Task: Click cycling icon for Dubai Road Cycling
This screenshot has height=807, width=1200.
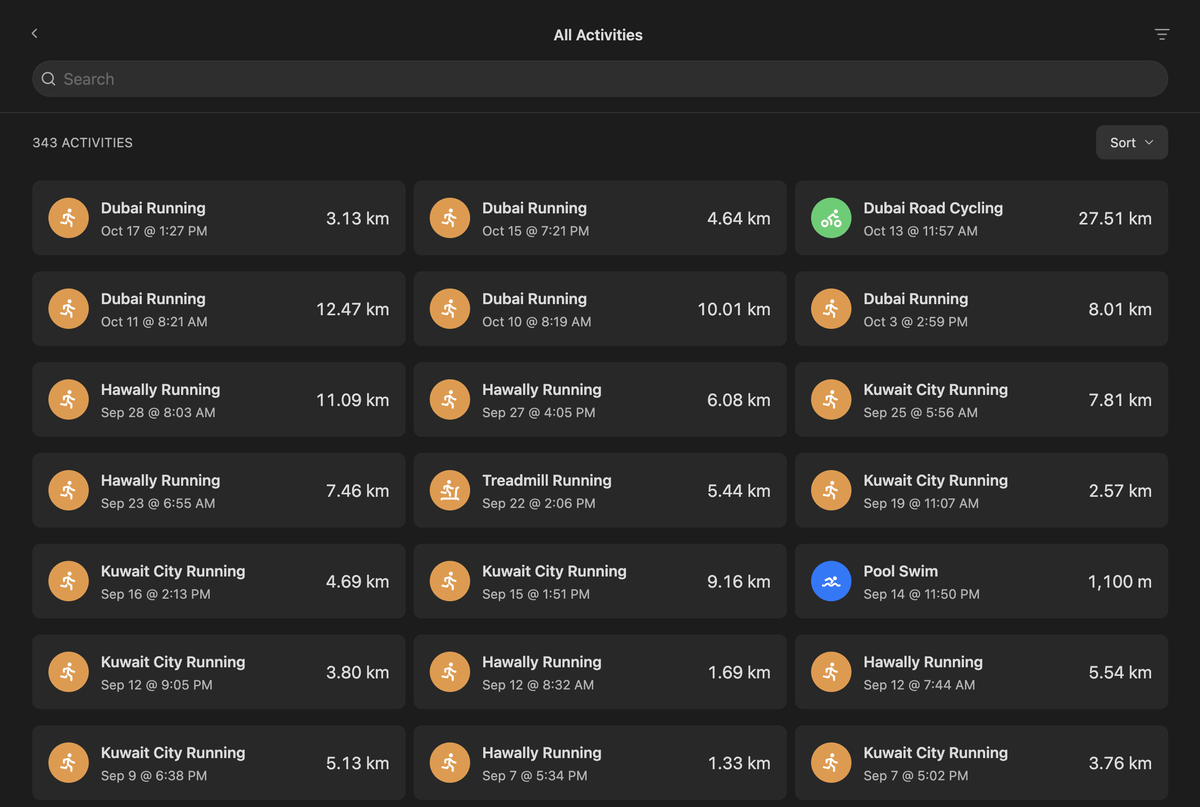Action: (x=831, y=218)
